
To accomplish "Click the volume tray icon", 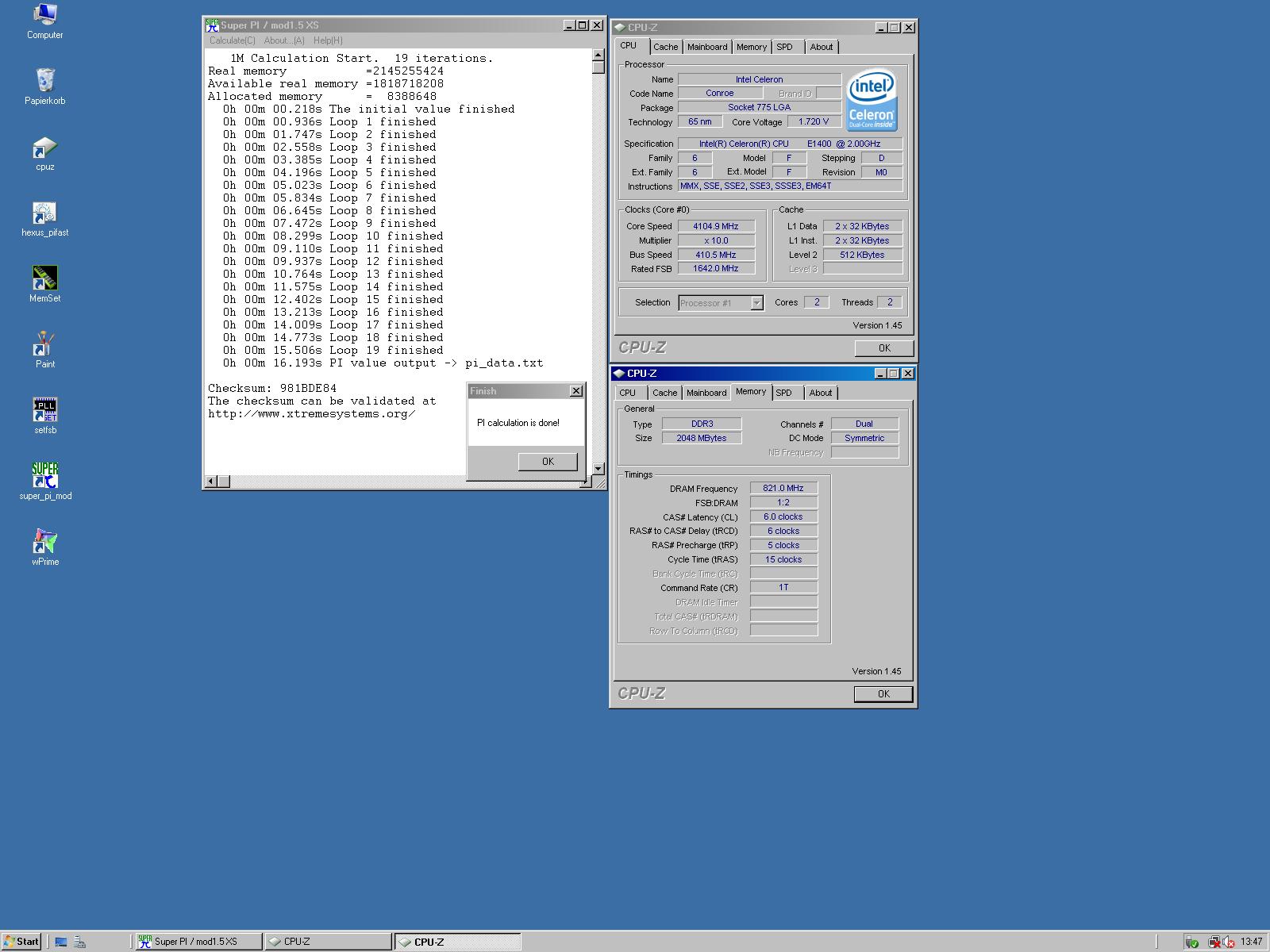I will click(x=1229, y=942).
